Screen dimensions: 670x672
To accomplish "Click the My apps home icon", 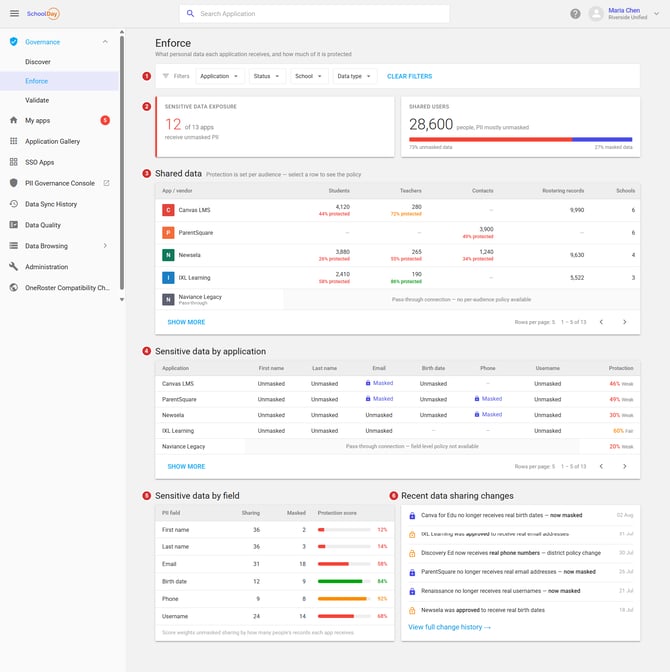I will 14,120.
